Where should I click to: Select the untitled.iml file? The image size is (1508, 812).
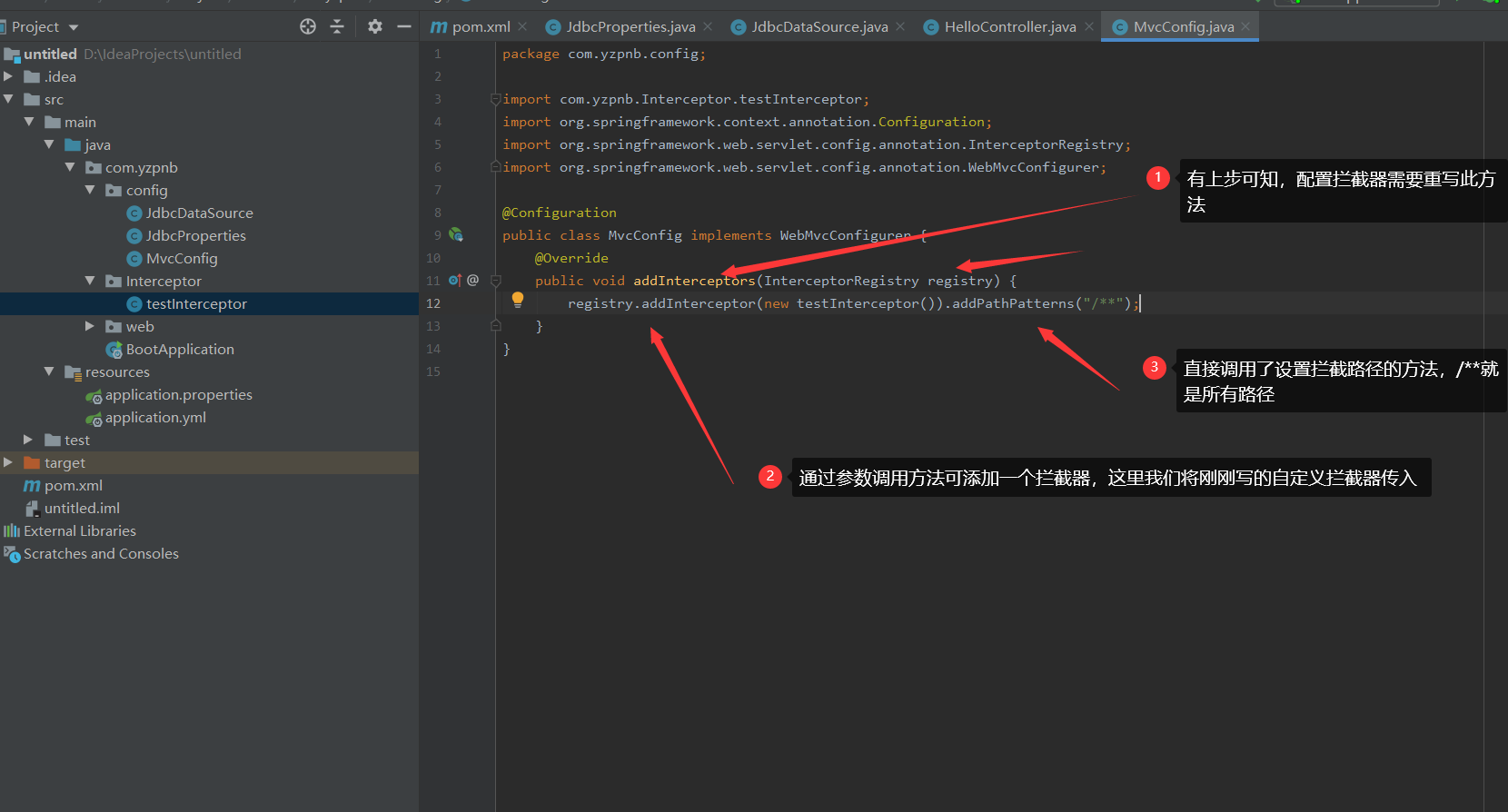pos(82,509)
